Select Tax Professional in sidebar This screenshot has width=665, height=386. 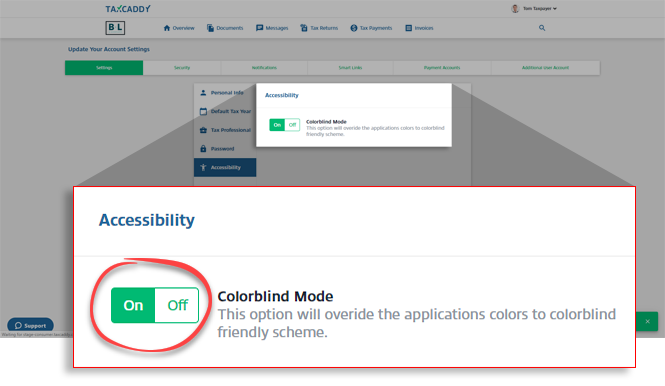pos(225,130)
